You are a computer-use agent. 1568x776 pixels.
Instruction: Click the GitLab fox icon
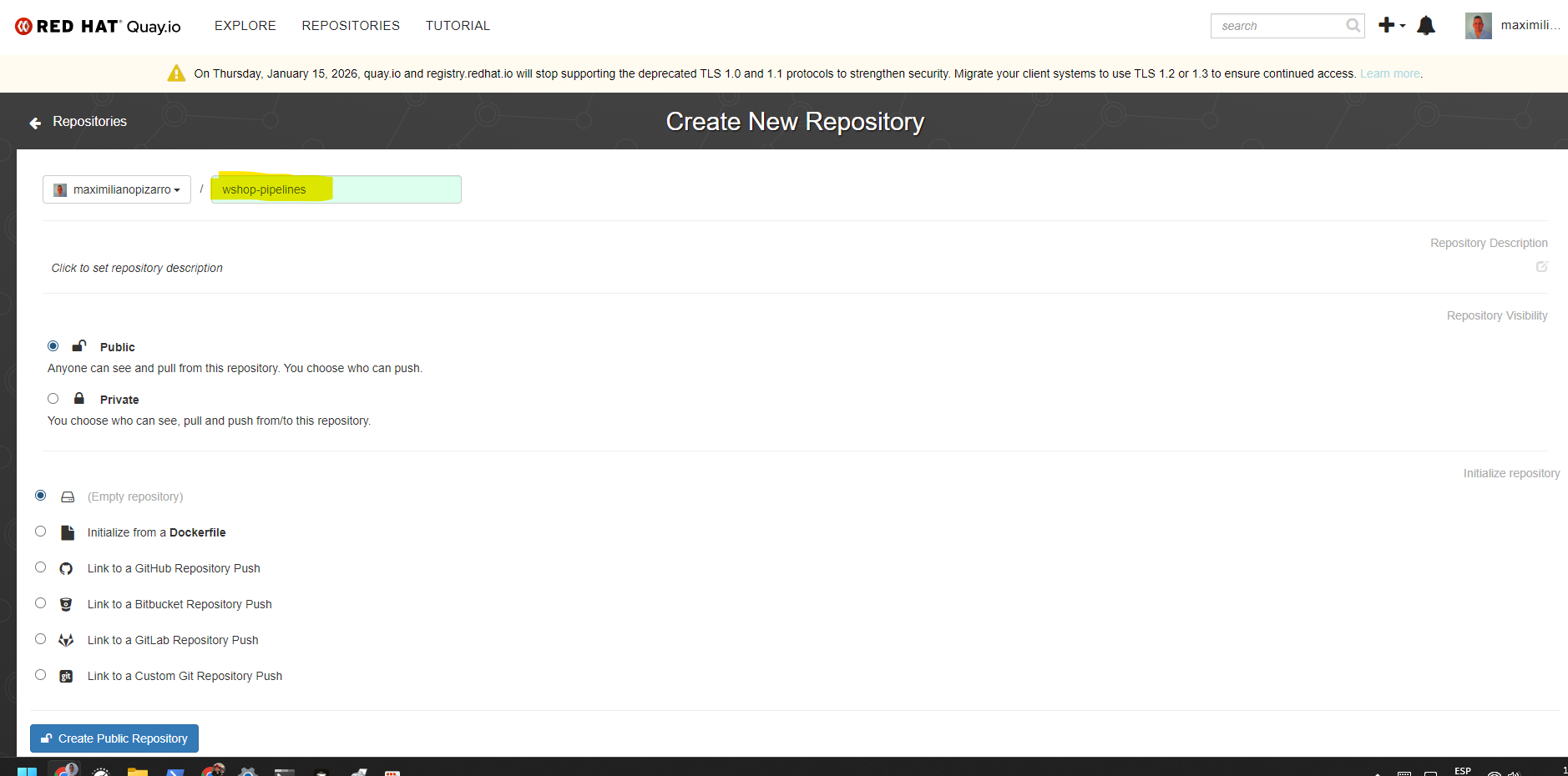point(66,640)
